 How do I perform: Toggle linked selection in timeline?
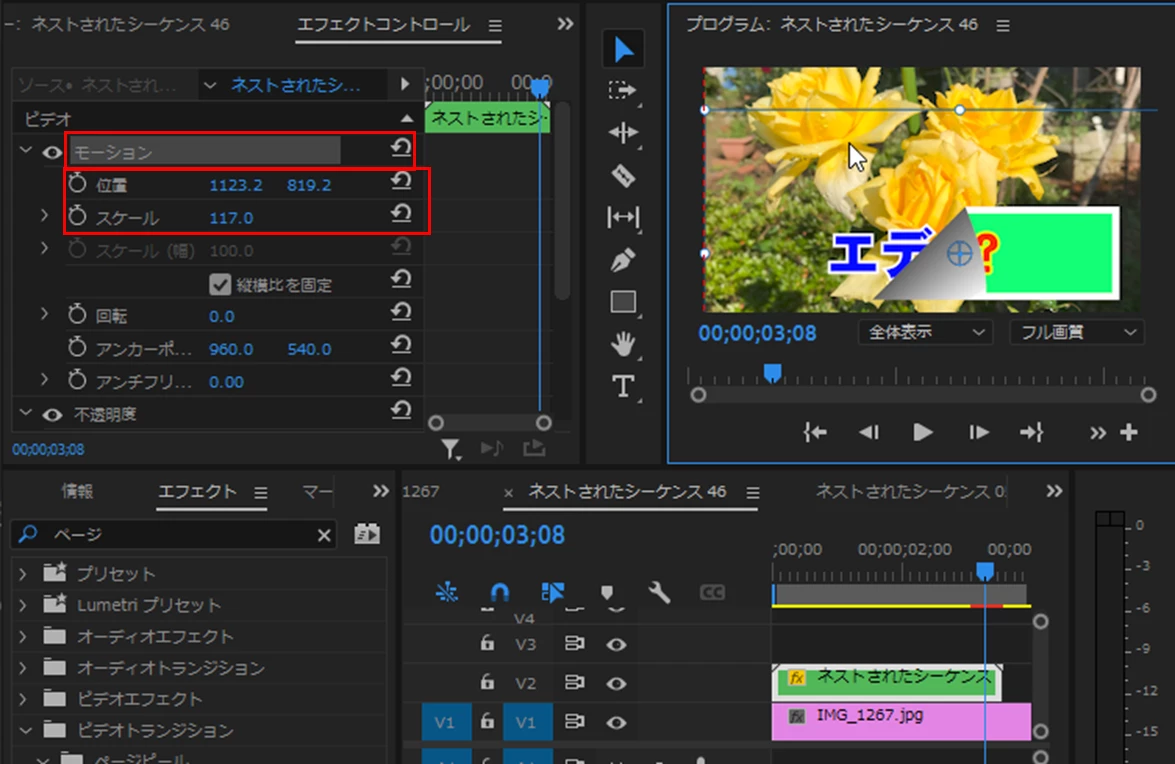(x=553, y=592)
